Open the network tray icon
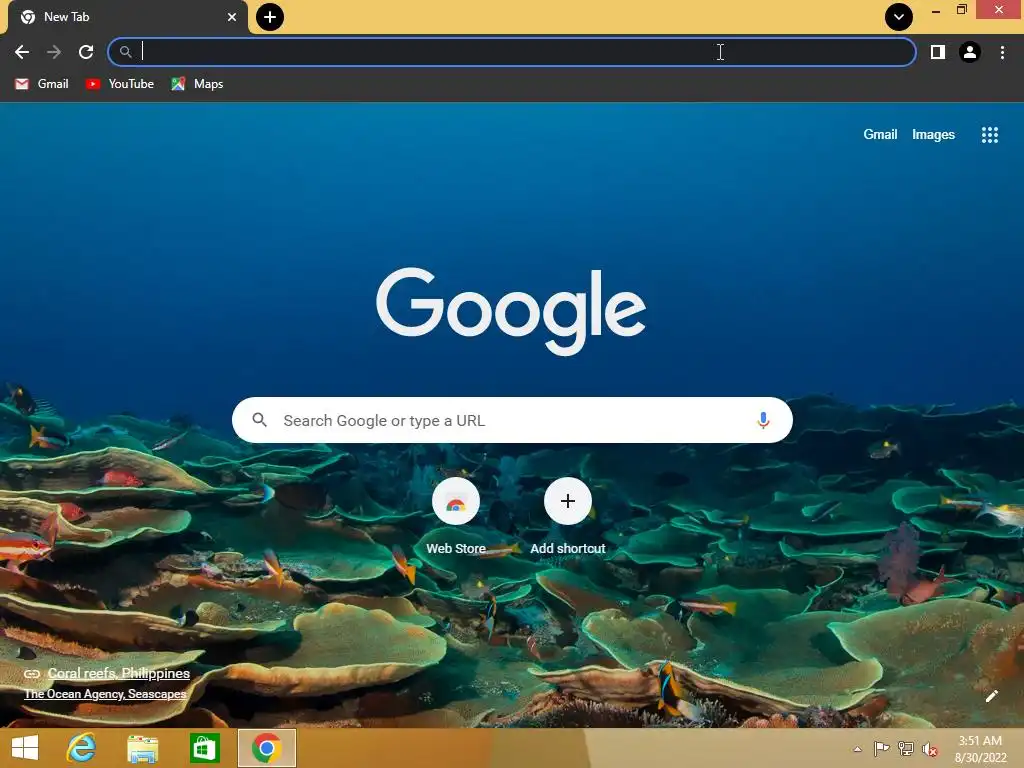This screenshot has height=768, width=1024. [906, 748]
